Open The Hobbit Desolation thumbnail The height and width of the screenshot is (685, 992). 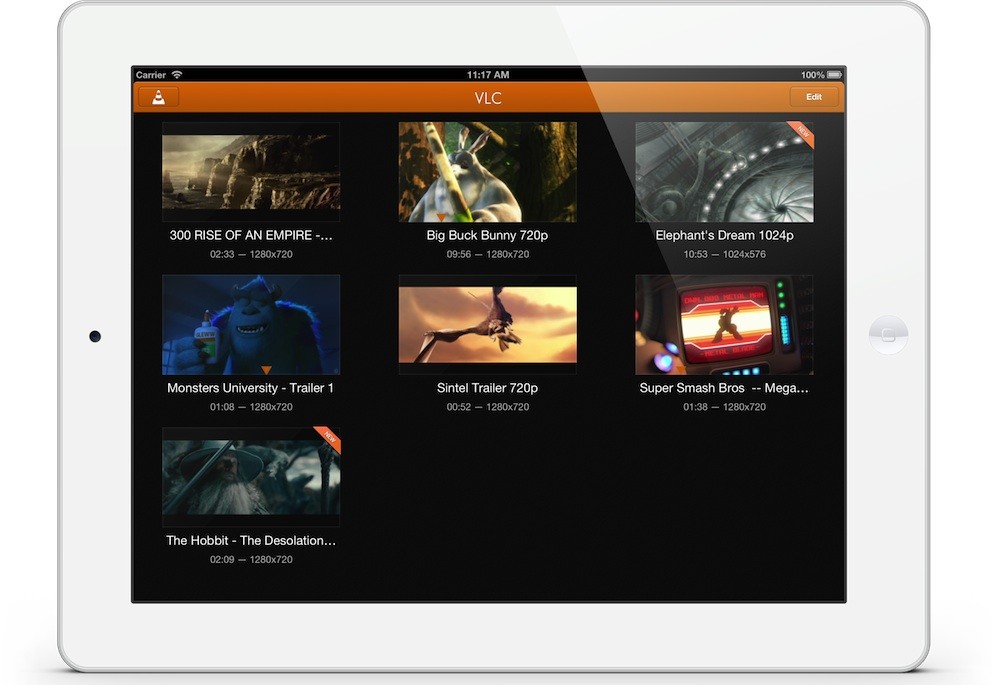(x=251, y=477)
